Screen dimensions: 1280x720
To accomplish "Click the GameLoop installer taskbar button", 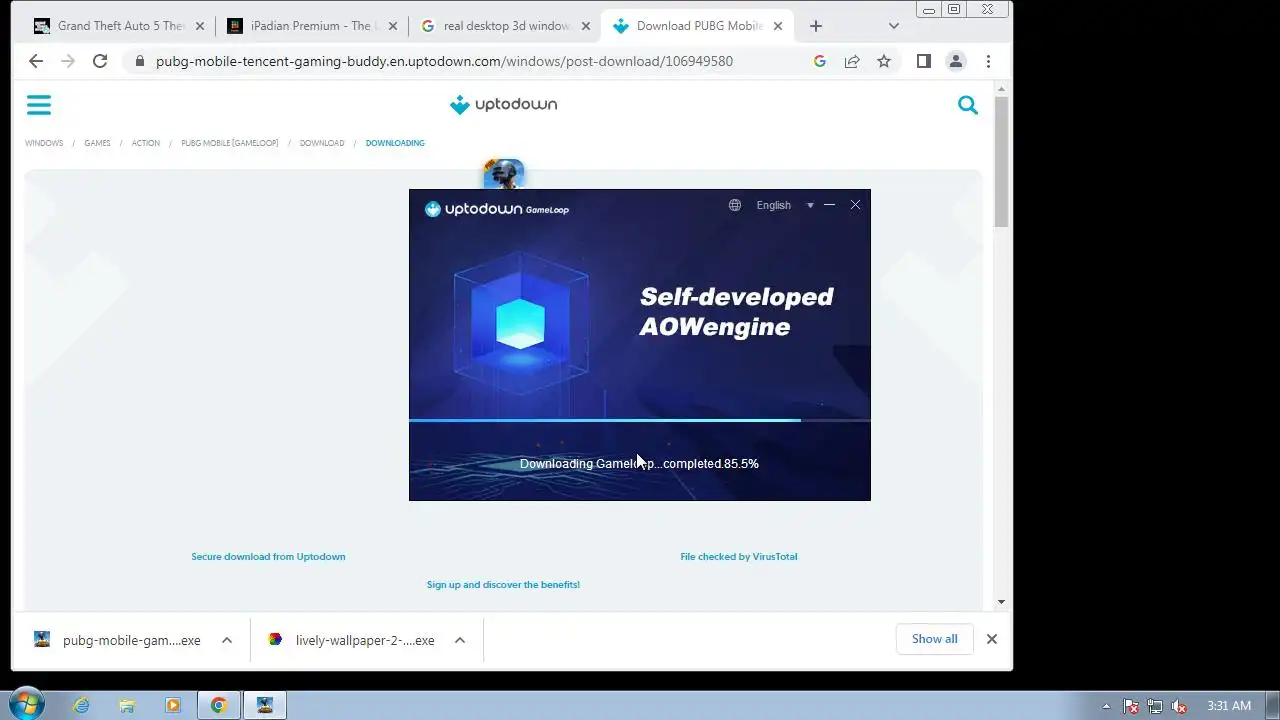I will click(x=265, y=705).
